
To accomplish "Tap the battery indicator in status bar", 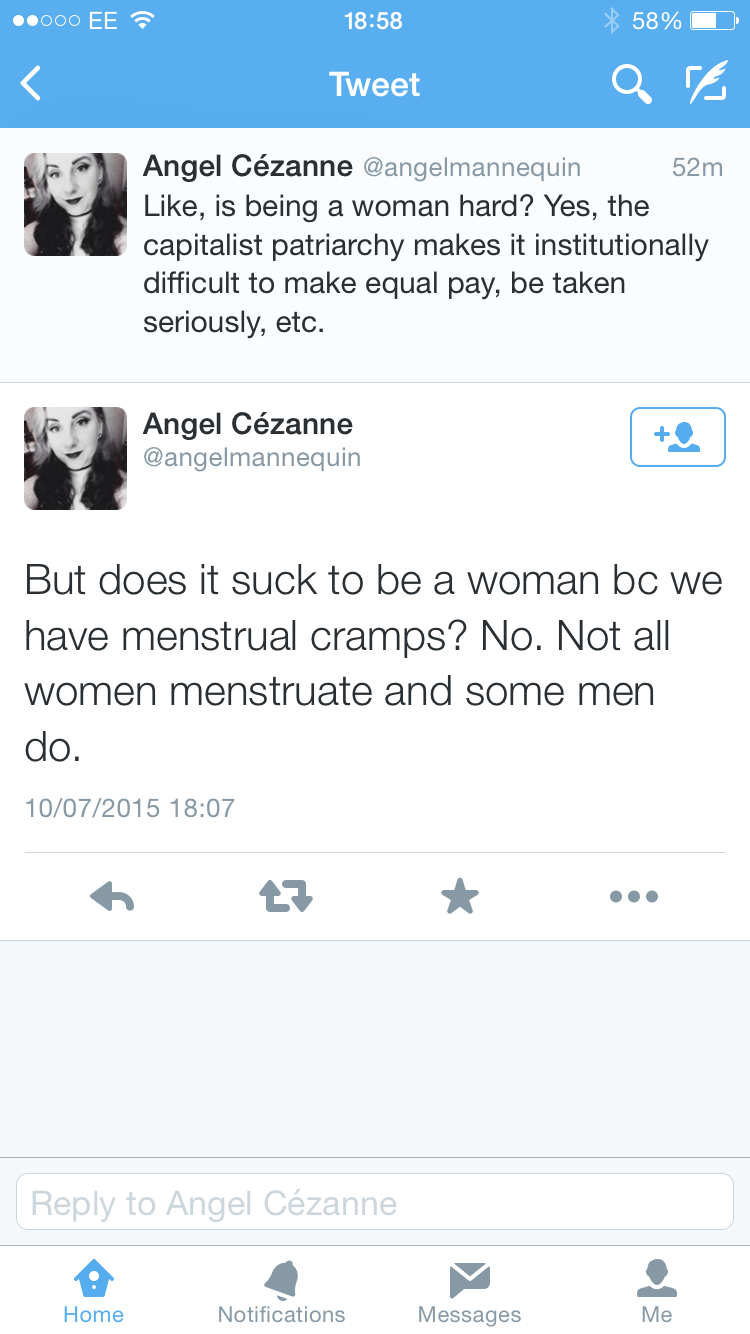I will click(x=712, y=20).
